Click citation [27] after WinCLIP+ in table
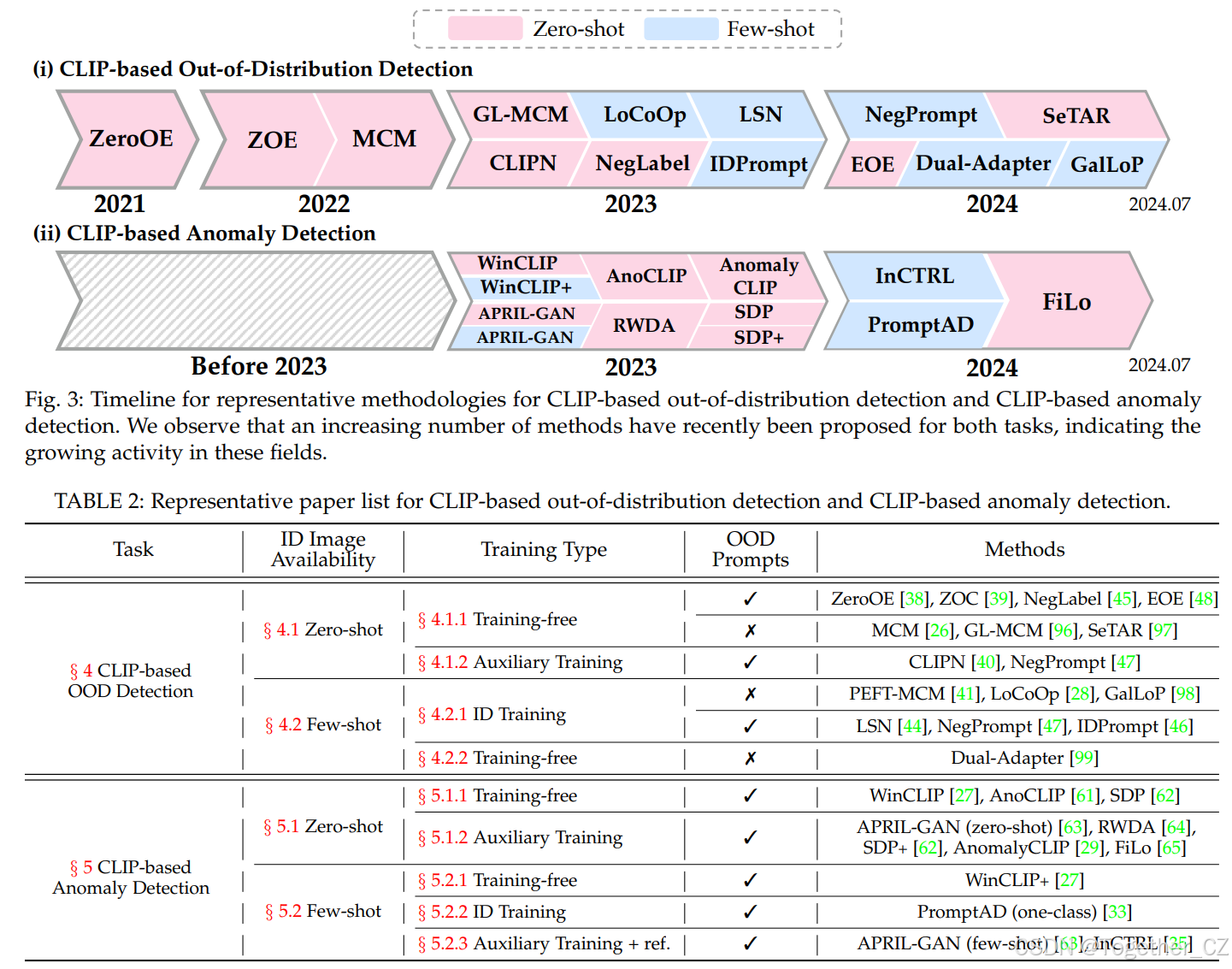This screenshot has height=969, width=1232. tap(1070, 880)
